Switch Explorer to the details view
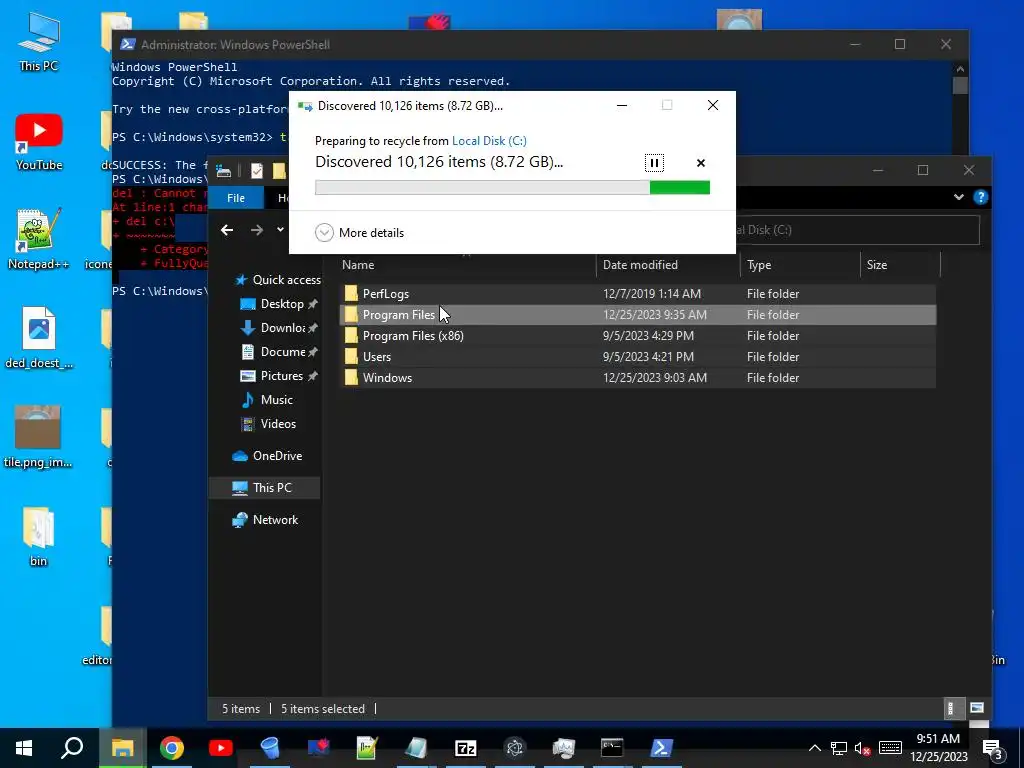Screen dimensions: 1024x768 coord(952,708)
